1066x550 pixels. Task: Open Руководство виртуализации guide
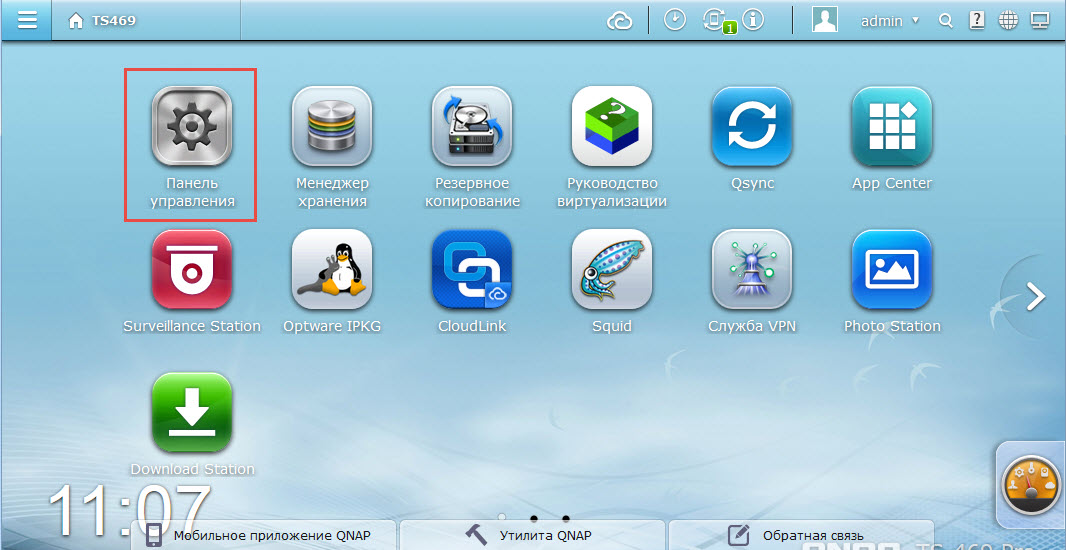coord(612,126)
